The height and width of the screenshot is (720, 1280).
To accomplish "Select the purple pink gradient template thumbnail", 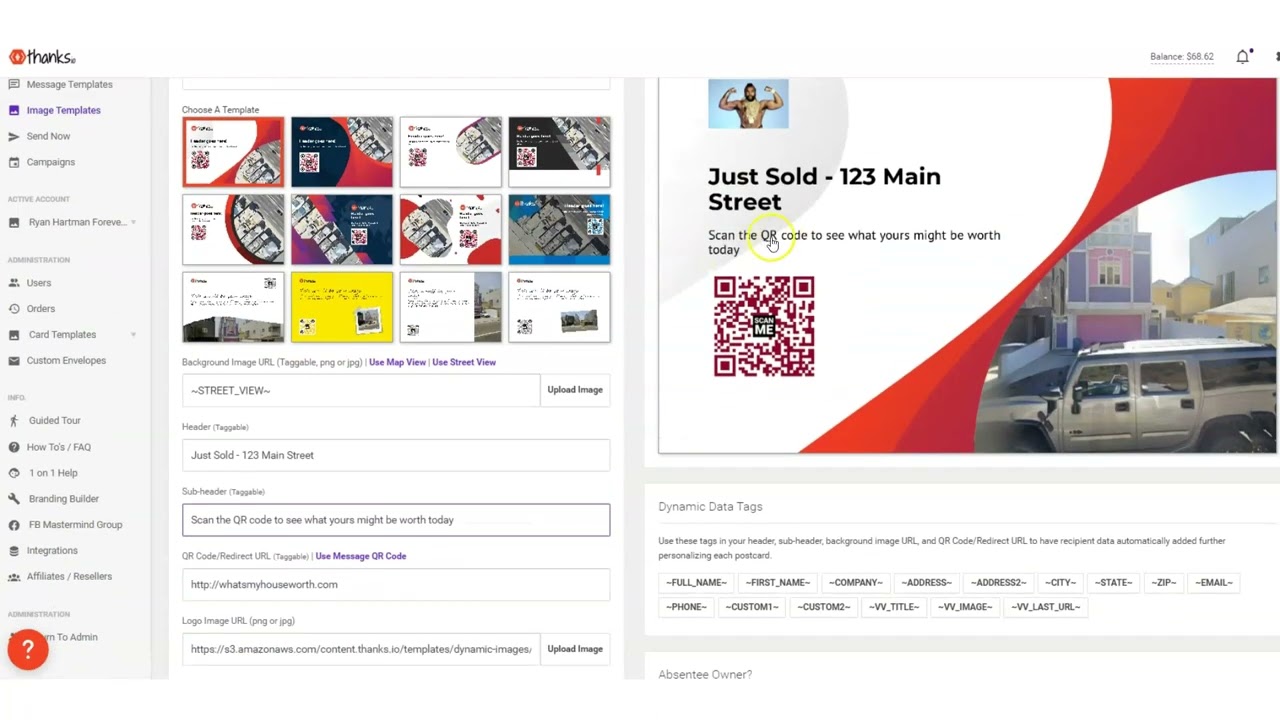I will click(342, 230).
